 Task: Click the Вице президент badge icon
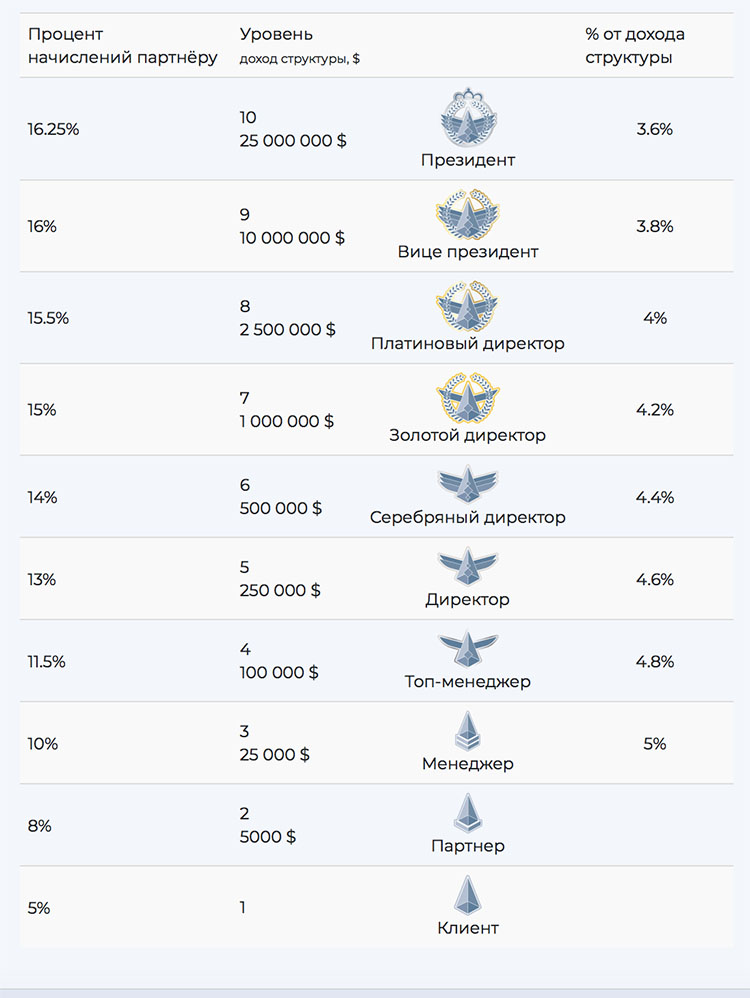pyautogui.click(x=468, y=214)
